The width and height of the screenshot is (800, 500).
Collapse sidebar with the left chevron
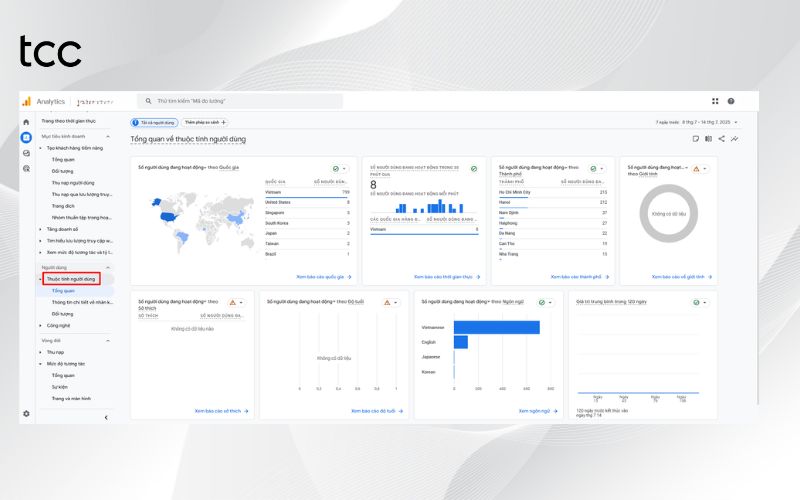click(106, 417)
